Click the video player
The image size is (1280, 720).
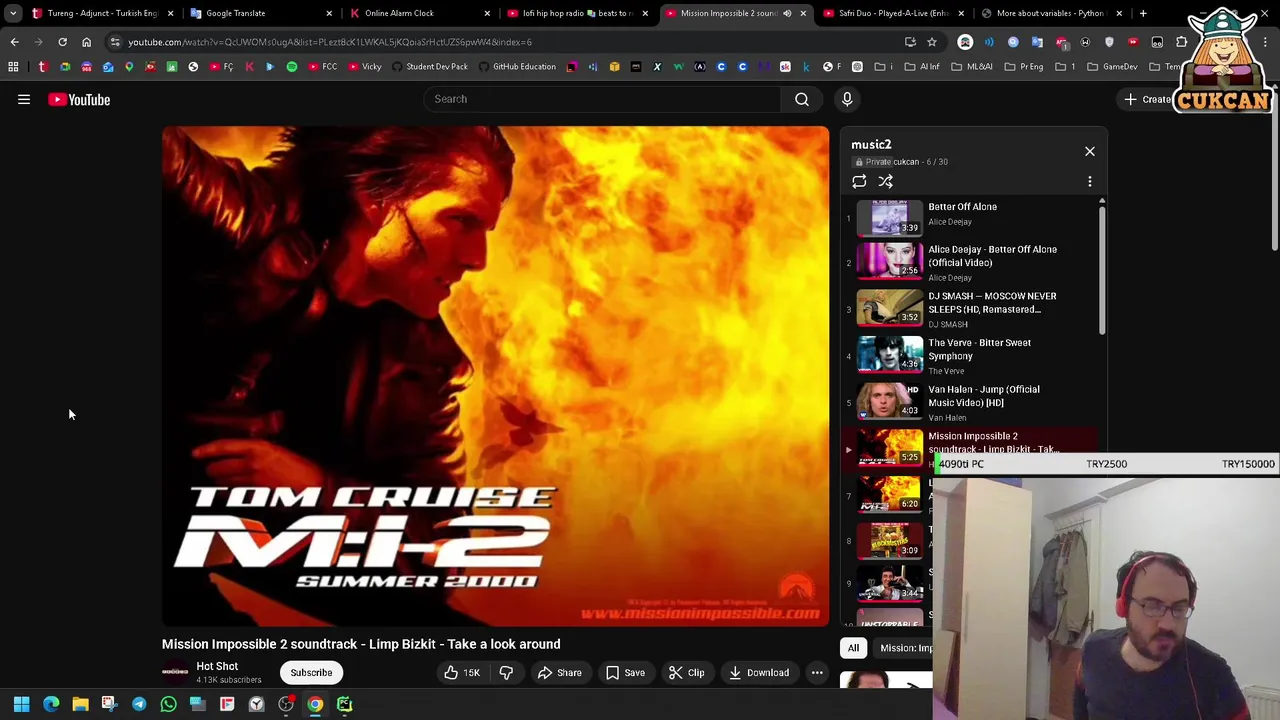[495, 376]
